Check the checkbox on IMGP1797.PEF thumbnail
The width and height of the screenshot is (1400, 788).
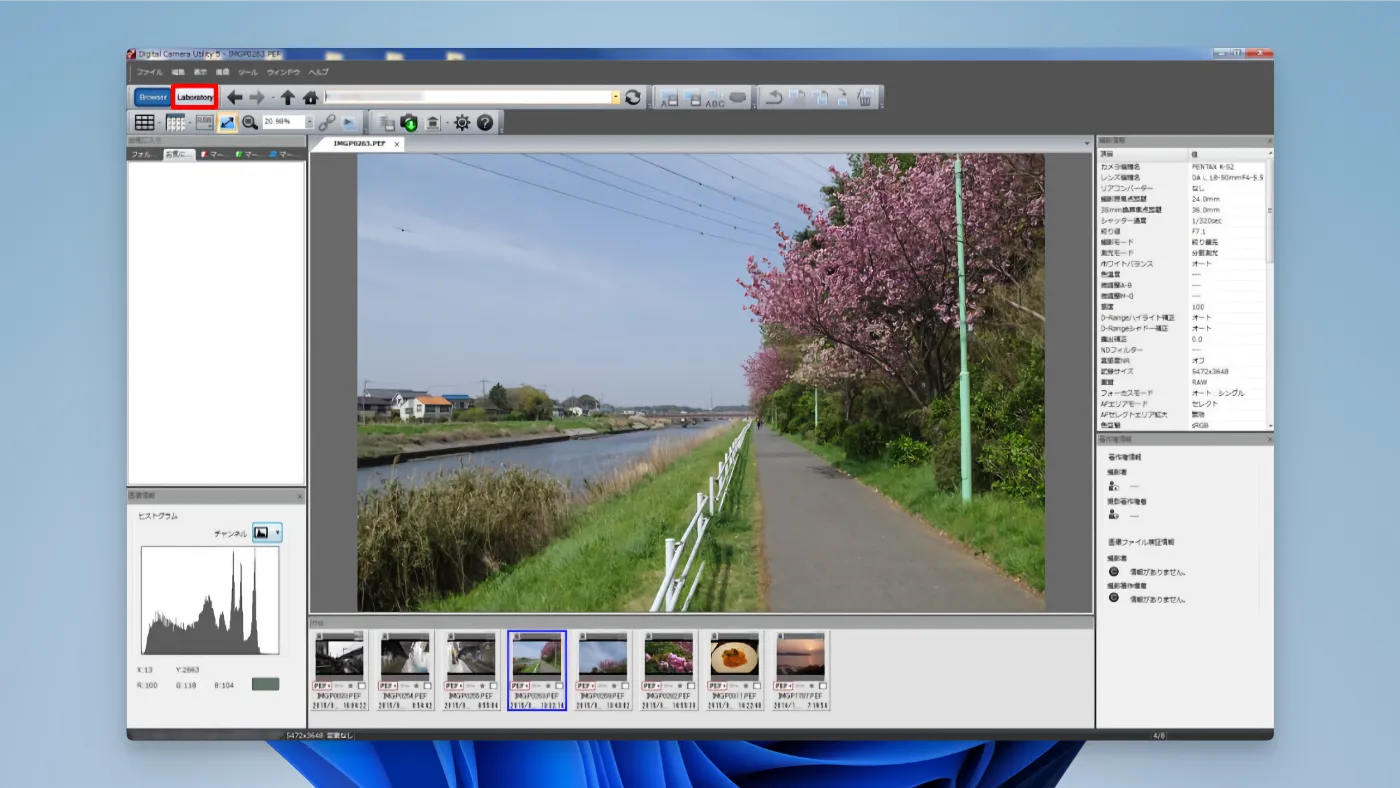[823, 686]
